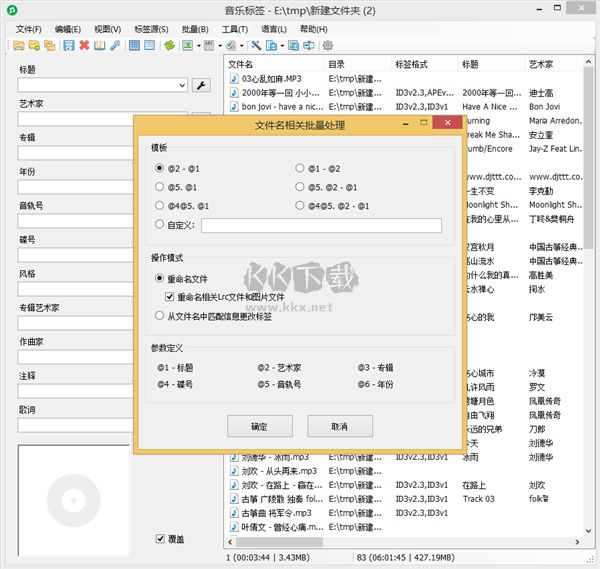The image size is (600, 569).
Task: Click the tag label toolbar icon
Action: point(230,46)
